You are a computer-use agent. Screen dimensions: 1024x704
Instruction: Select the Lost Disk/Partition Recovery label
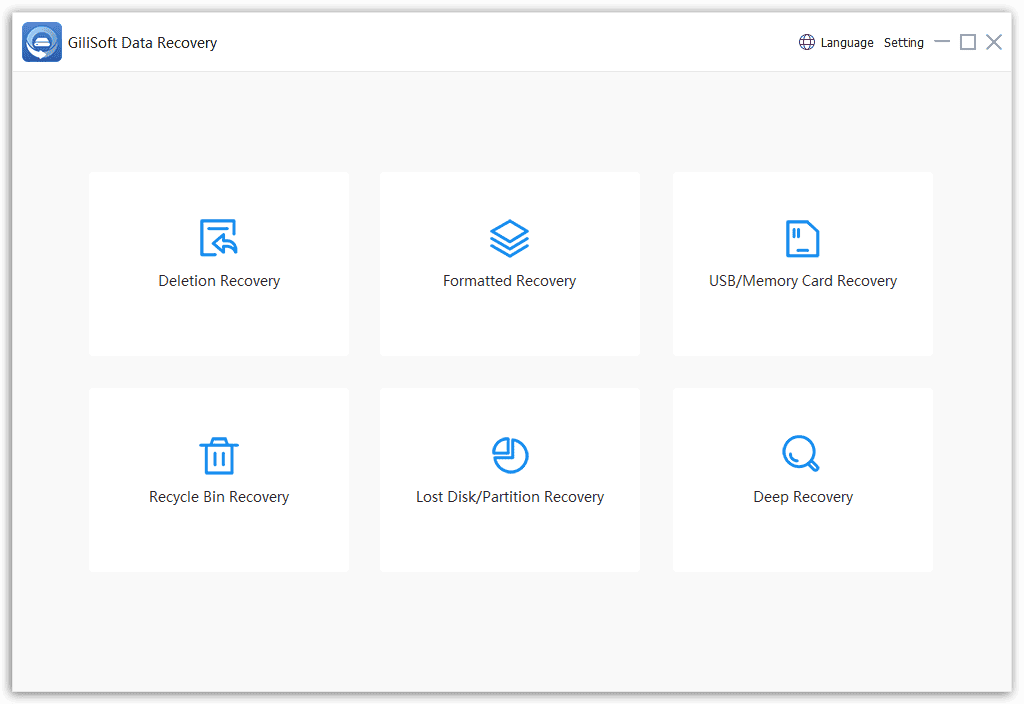click(510, 497)
